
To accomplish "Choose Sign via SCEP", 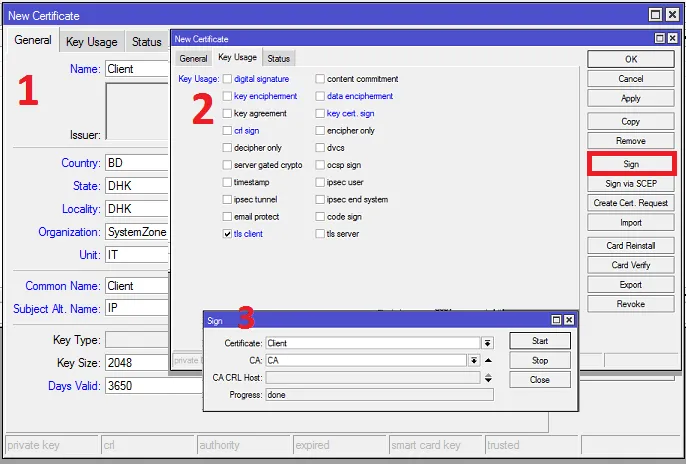I will coord(630,183).
